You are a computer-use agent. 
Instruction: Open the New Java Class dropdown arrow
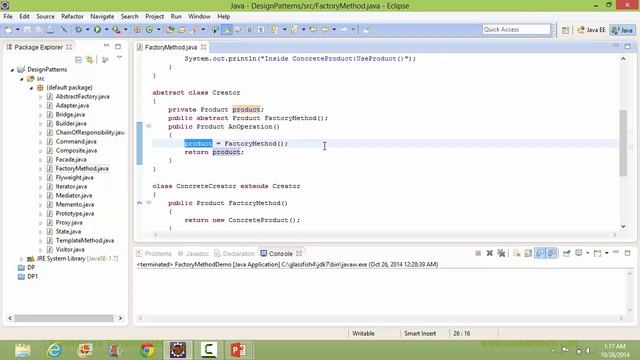(159, 29)
